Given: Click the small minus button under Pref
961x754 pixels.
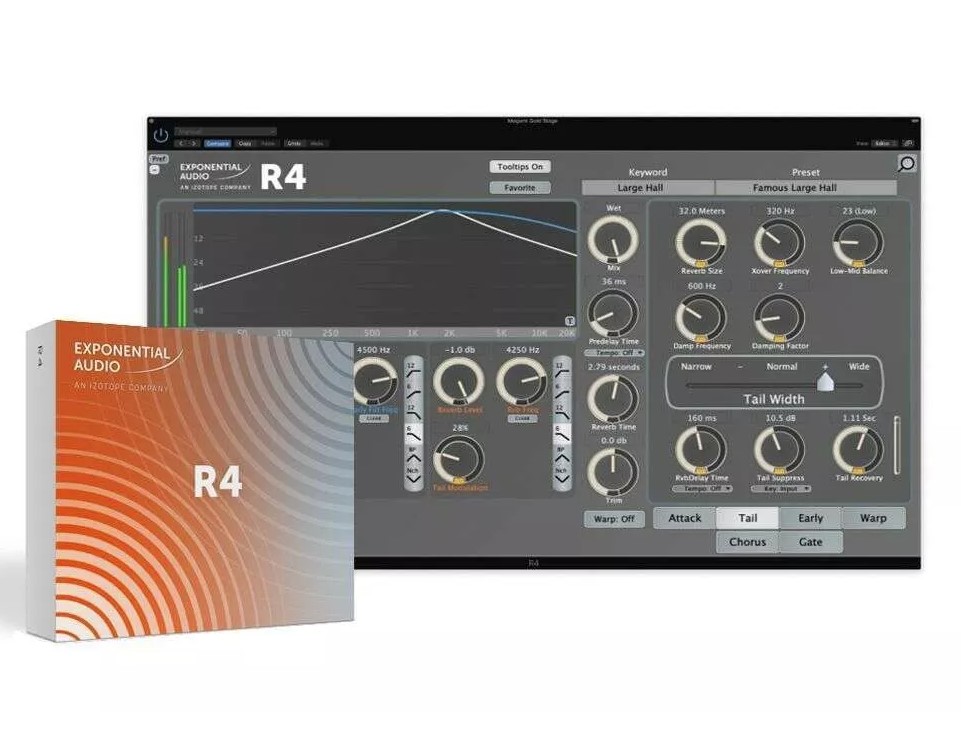Looking at the screenshot, I should 154,170.
